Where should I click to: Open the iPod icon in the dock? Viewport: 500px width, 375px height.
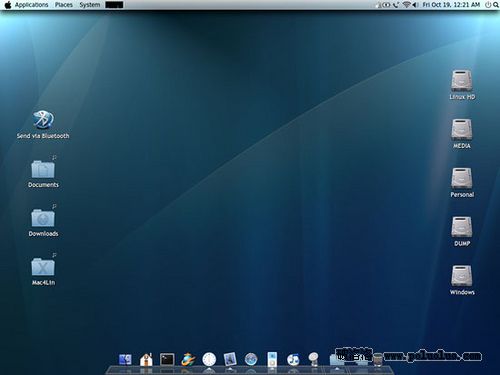[x=272, y=359]
